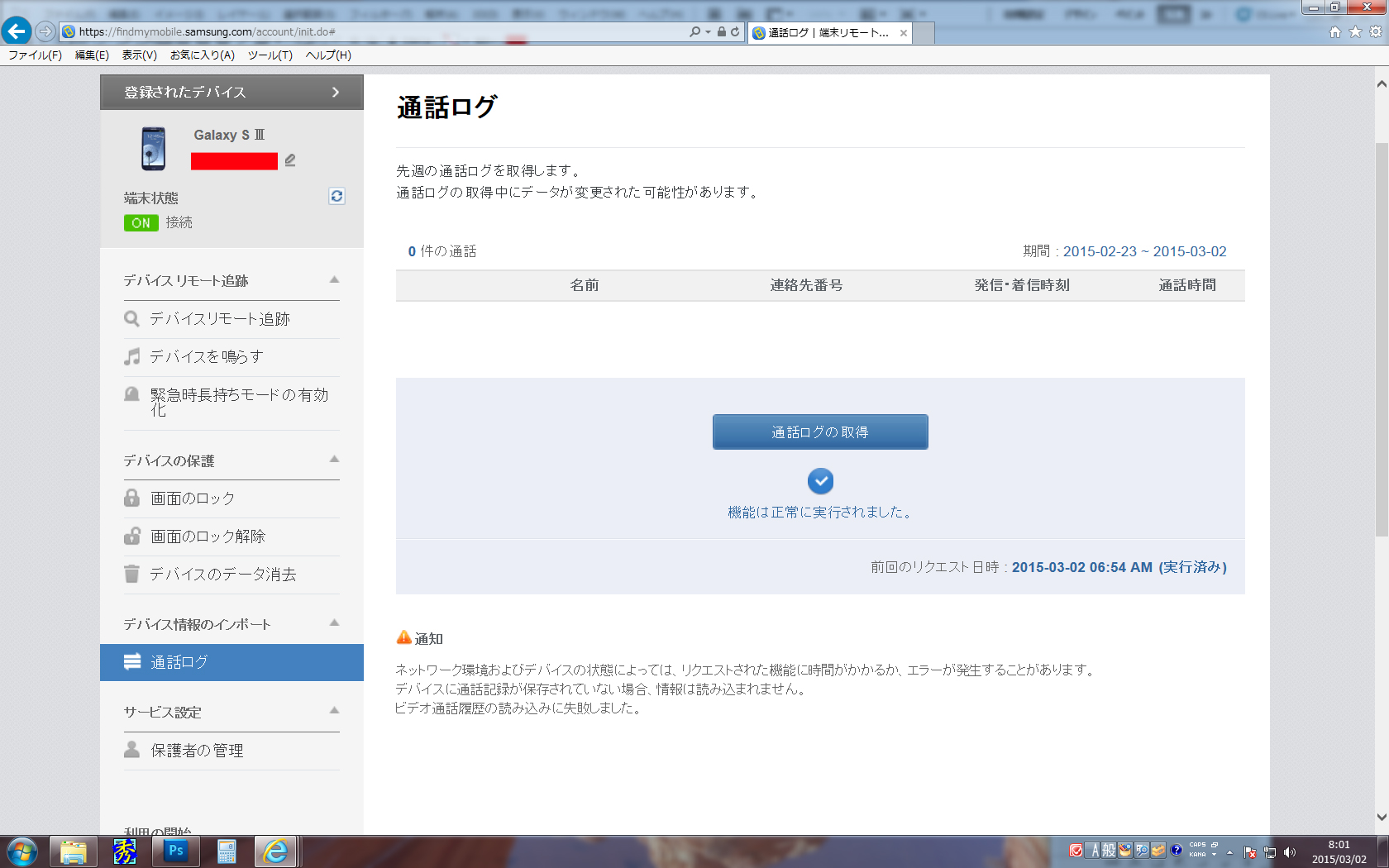Click the browser forward arrow button
The image size is (1389, 868).
pos(45,31)
